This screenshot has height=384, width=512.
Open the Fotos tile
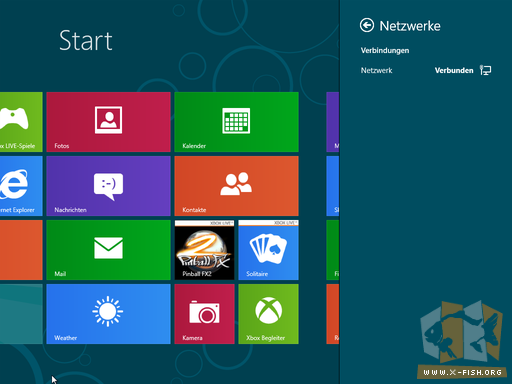point(108,122)
